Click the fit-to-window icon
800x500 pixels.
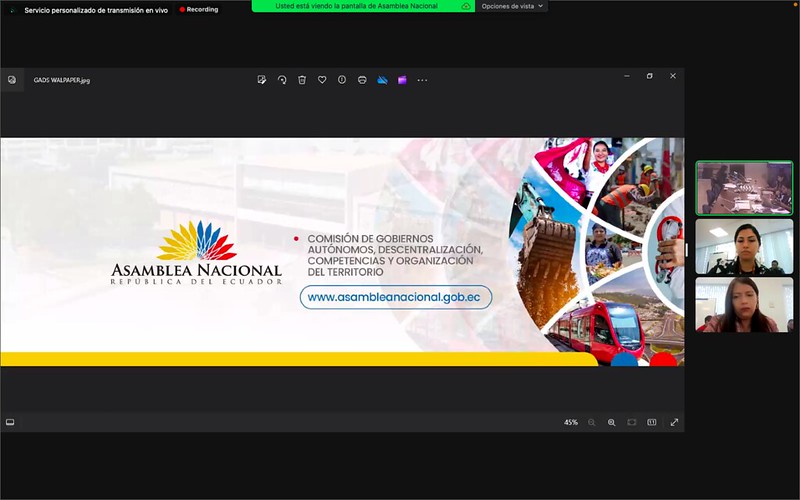[632, 422]
